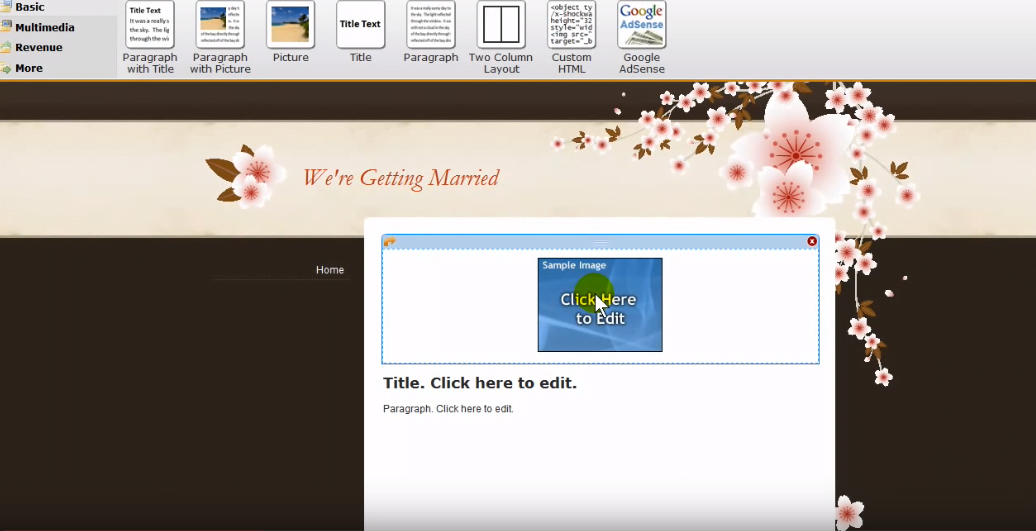Select the Title Text element
The image size is (1036, 531).
[x=360, y=25]
